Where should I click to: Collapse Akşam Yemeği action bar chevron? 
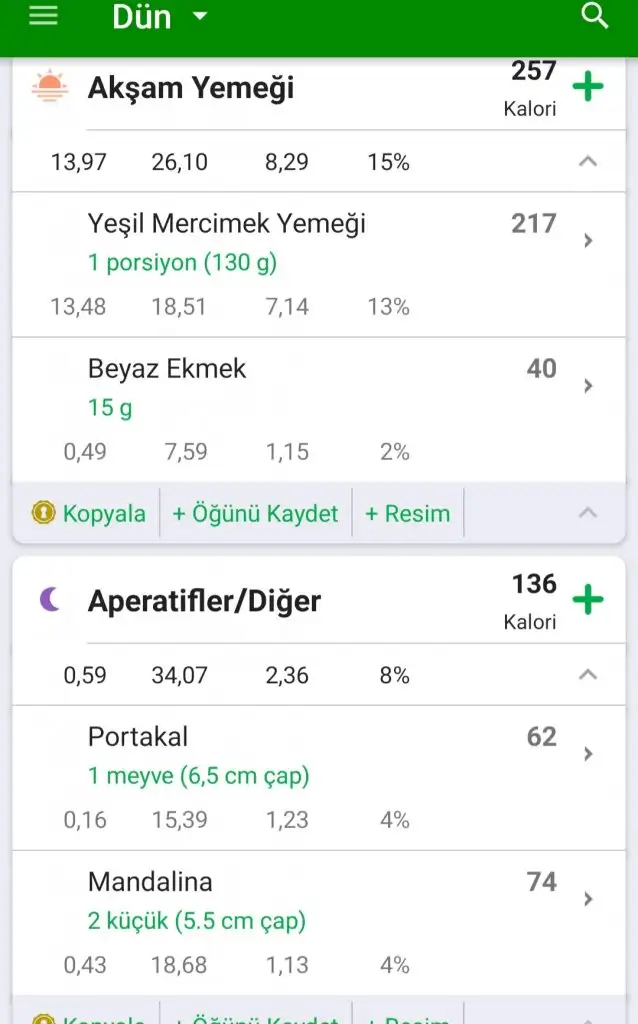[588, 513]
